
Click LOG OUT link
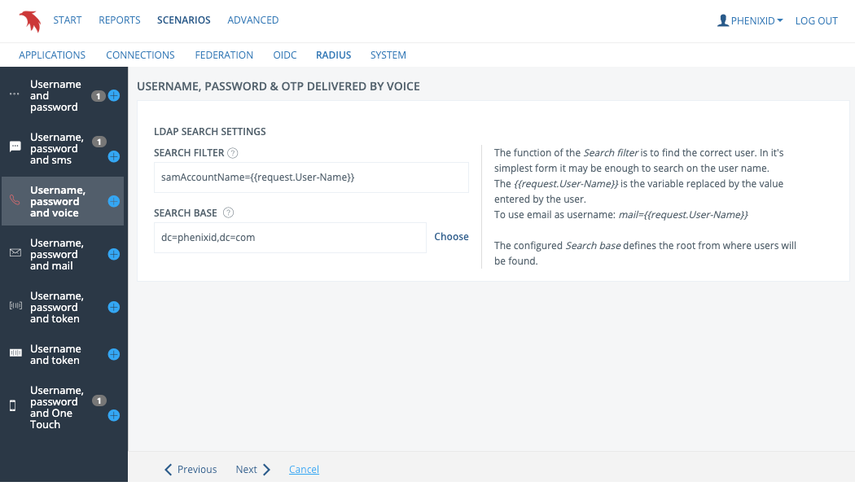816,21
